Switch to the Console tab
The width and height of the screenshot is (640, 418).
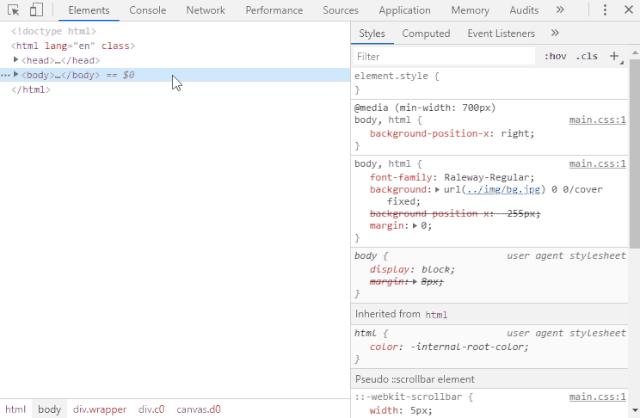point(148,10)
